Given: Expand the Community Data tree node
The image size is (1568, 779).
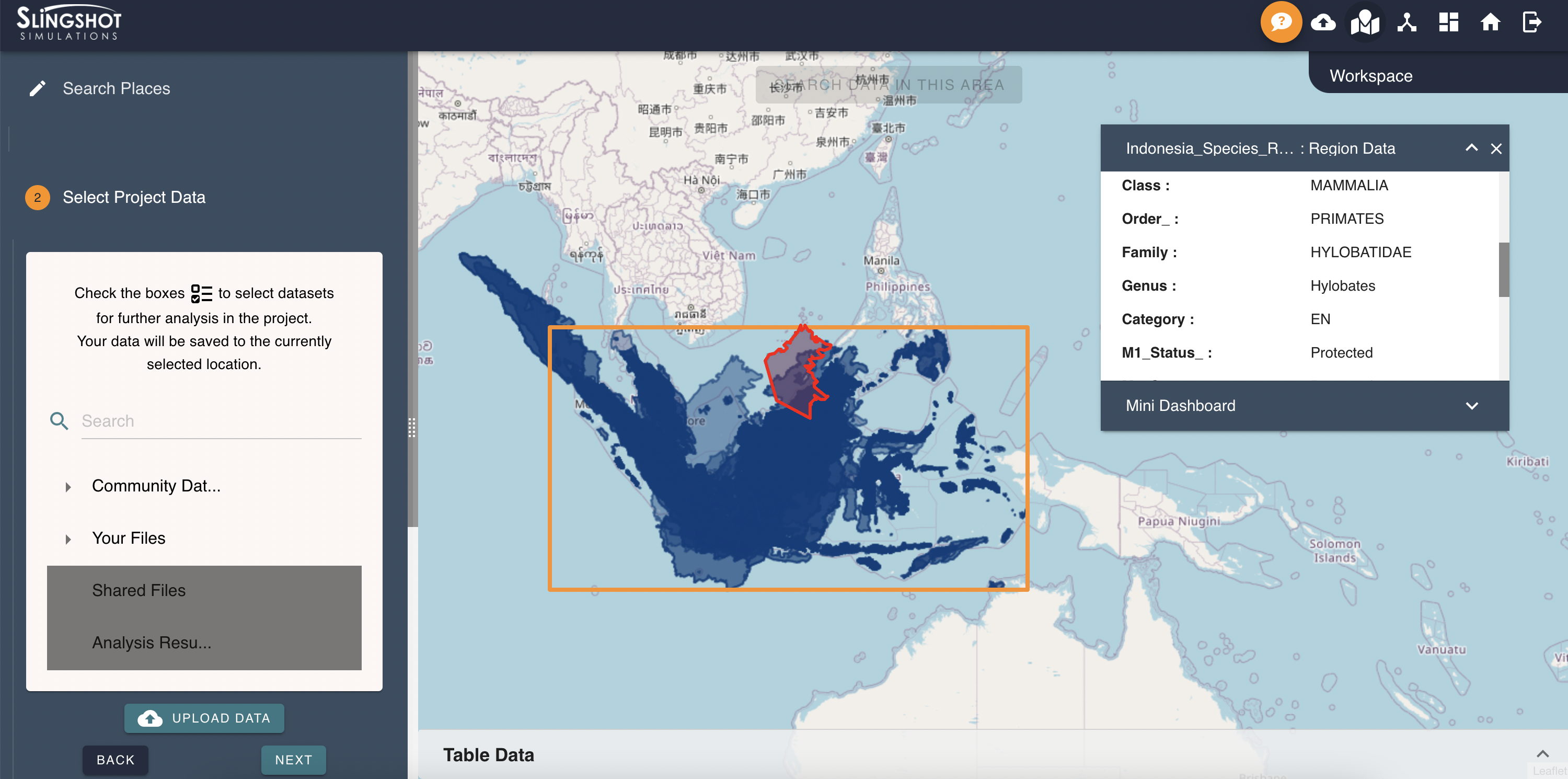Looking at the screenshot, I should coord(68,487).
